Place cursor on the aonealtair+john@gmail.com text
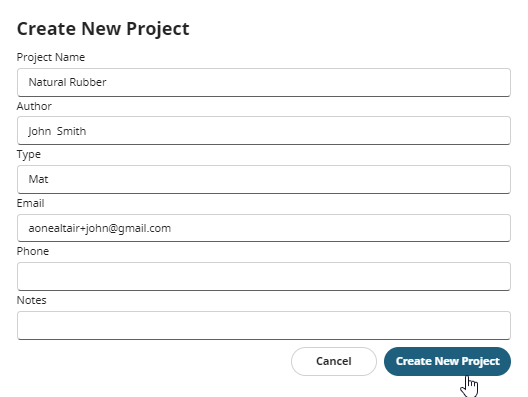This screenshot has height=397, width=528. (x=100, y=228)
